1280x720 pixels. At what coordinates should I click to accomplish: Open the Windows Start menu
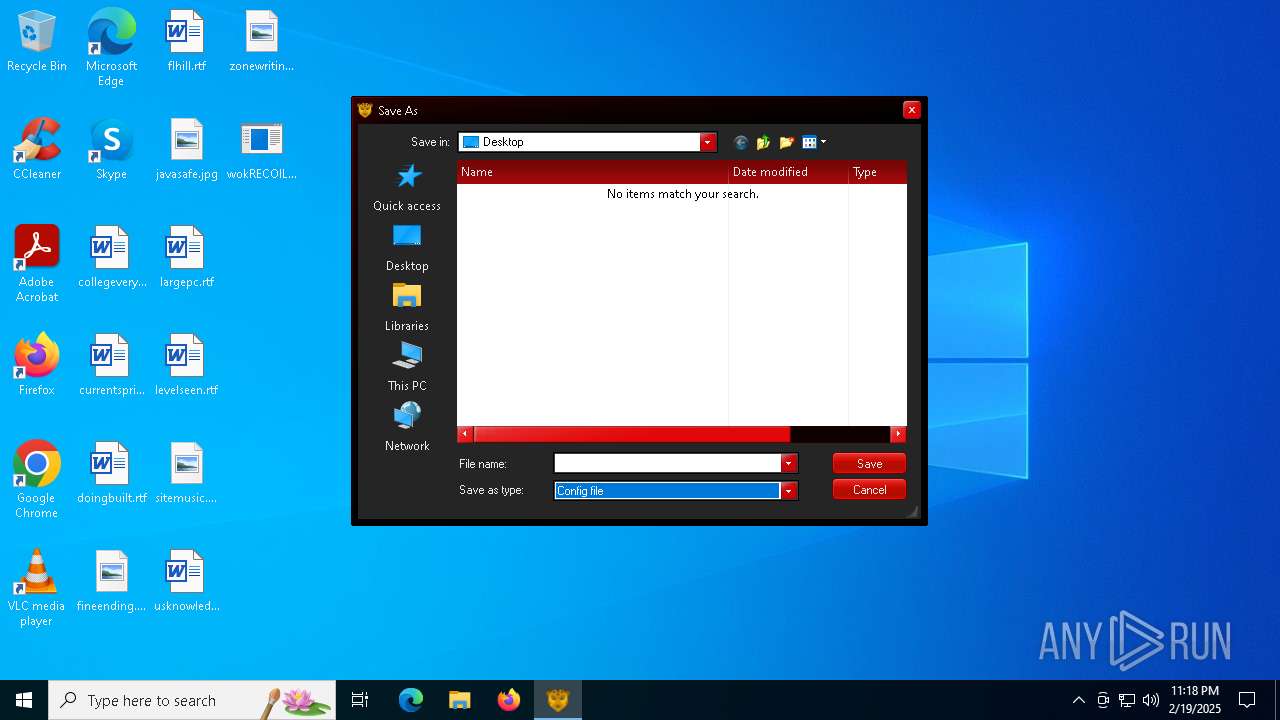click(x=24, y=700)
